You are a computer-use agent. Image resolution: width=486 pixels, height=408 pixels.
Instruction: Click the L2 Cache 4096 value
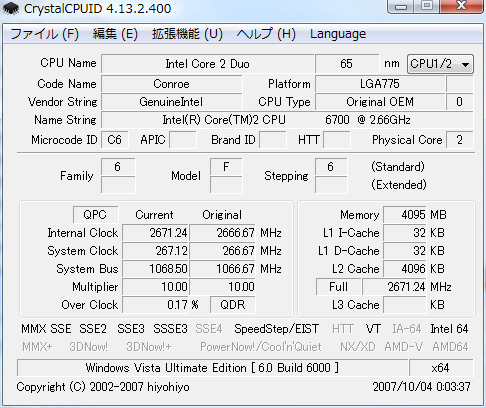405,269
